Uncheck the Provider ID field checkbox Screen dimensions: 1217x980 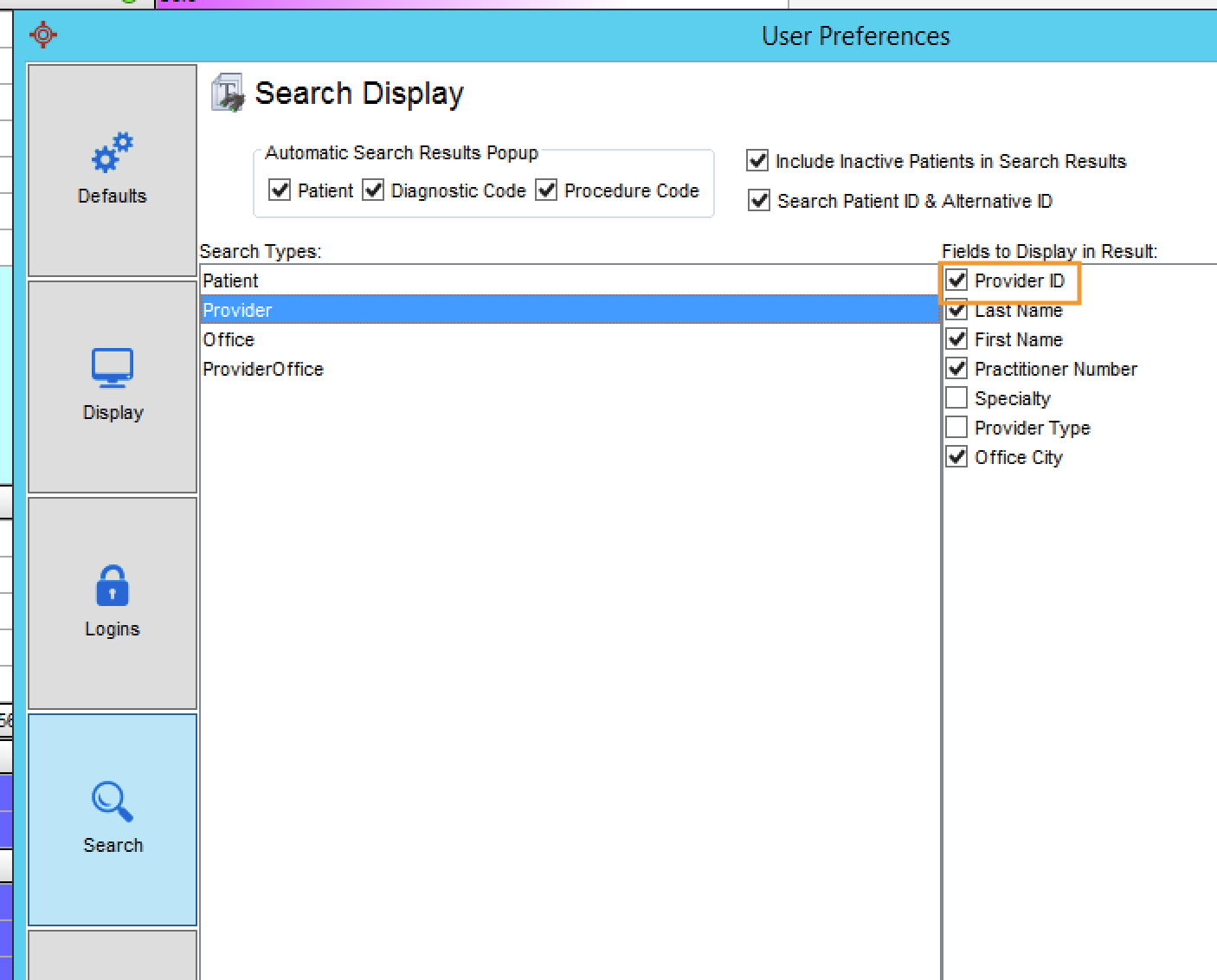pos(956,280)
